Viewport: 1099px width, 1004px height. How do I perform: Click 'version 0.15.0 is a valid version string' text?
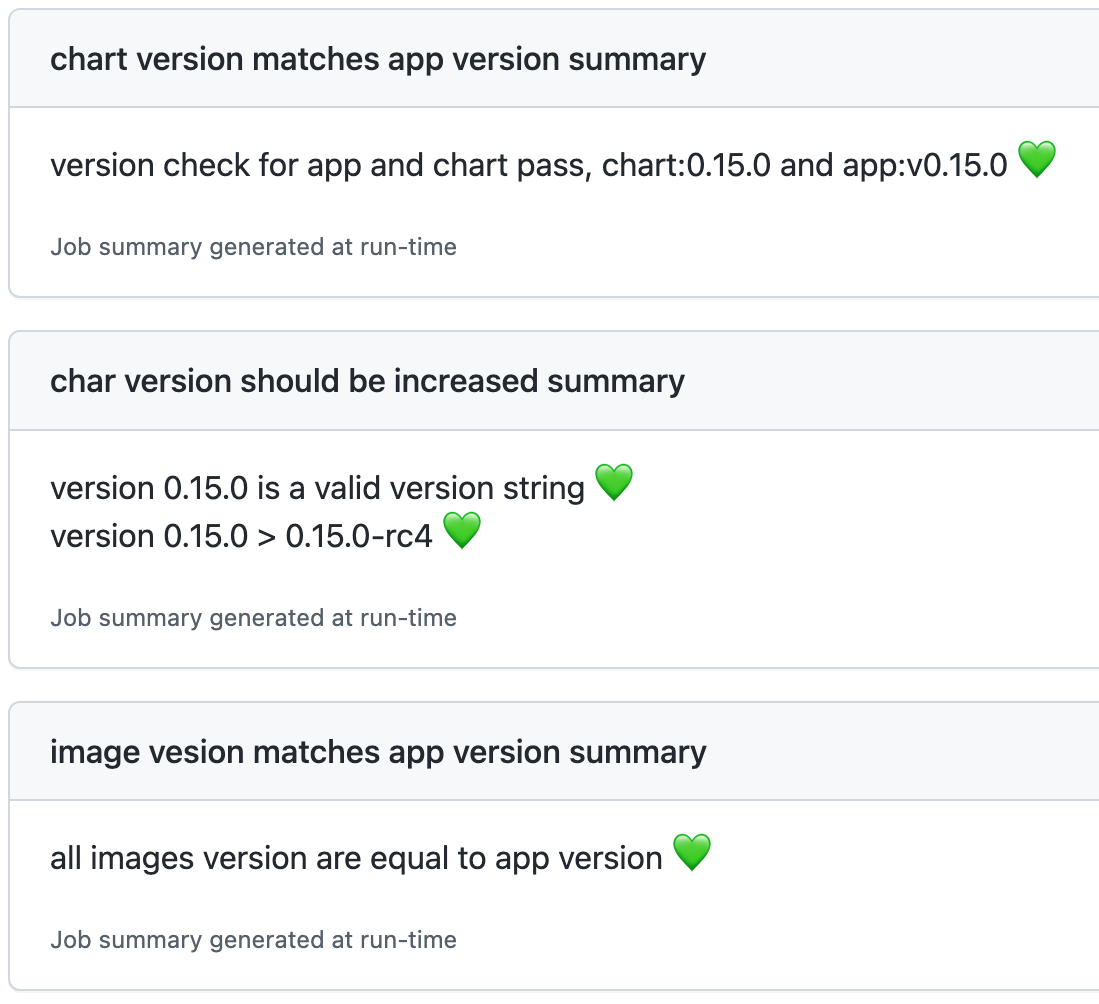click(x=318, y=488)
